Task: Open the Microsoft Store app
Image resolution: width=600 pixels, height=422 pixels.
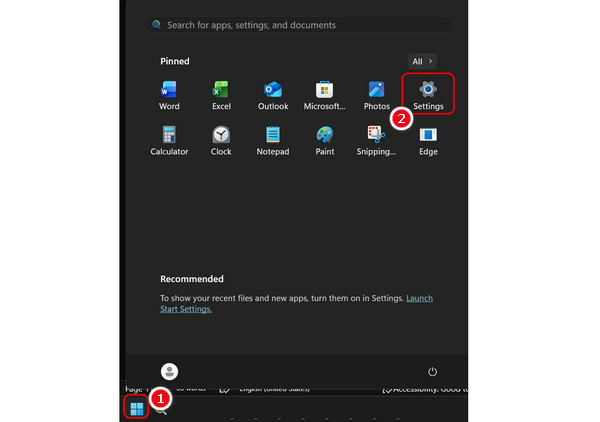Action: [x=324, y=95]
